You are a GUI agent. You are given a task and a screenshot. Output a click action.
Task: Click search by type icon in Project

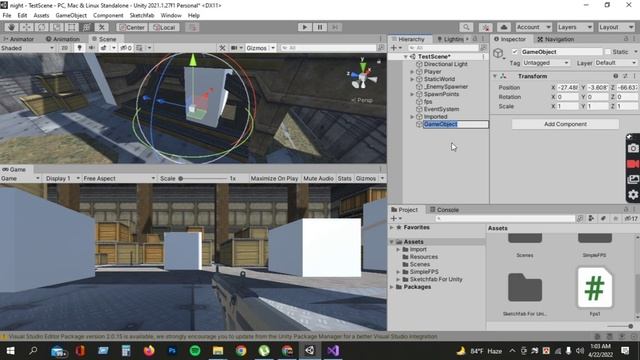point(591,218)
